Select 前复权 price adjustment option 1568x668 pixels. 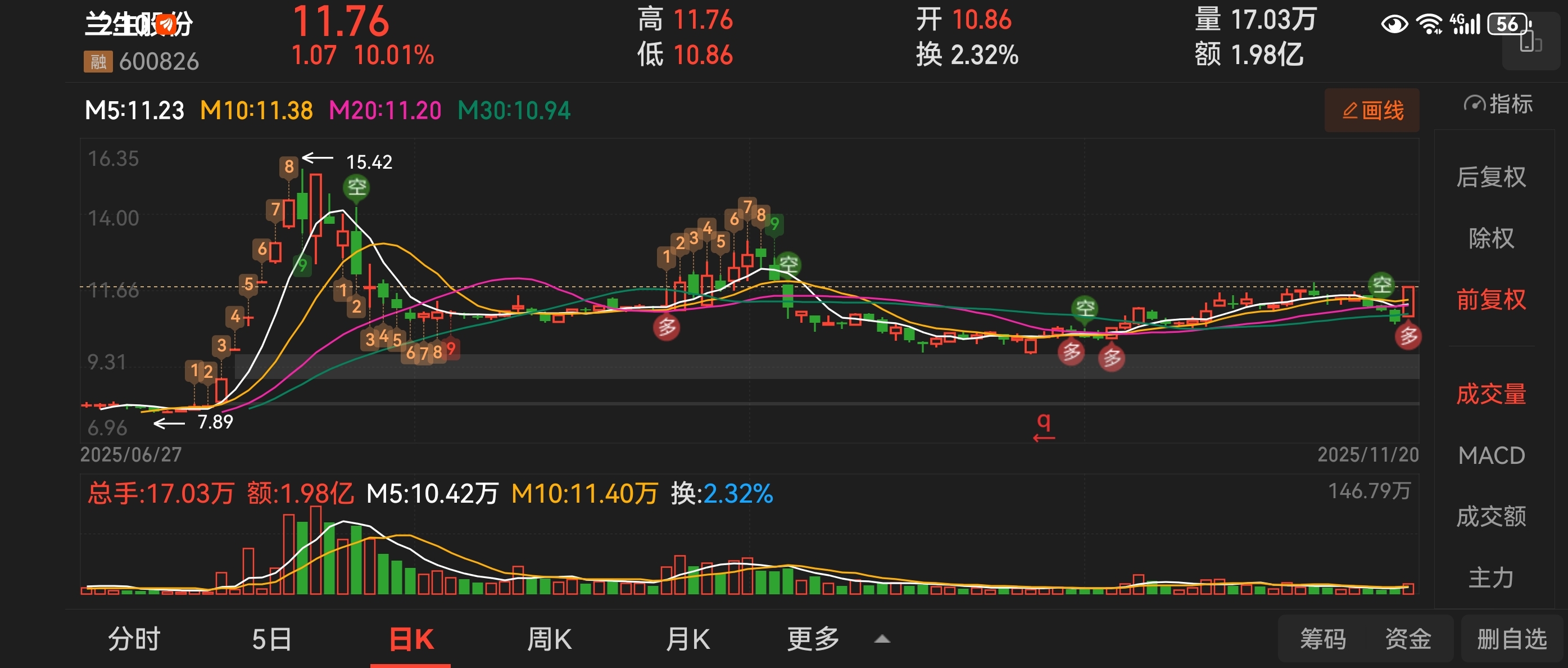[x=1490, y=299]
